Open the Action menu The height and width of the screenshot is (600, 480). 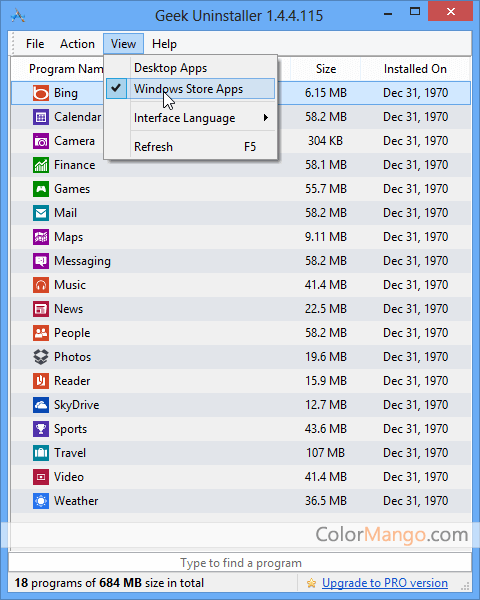coord(77,44)
